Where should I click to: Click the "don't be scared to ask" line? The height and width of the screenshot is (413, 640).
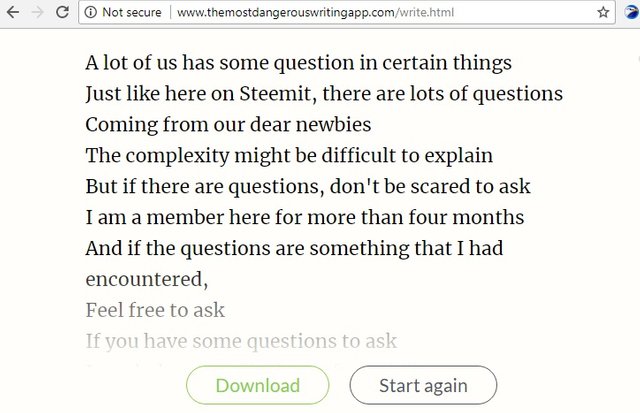coord(308,187)
